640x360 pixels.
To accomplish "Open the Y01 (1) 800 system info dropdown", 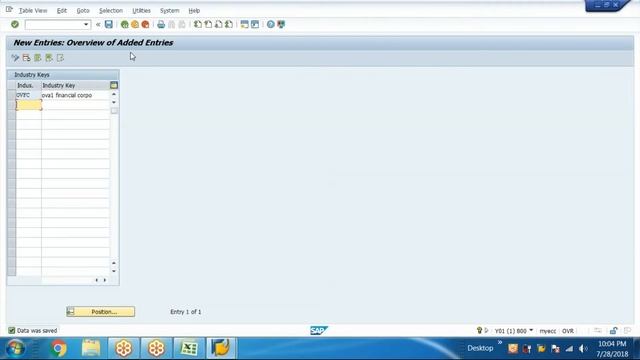I will (x=531, y=330).
